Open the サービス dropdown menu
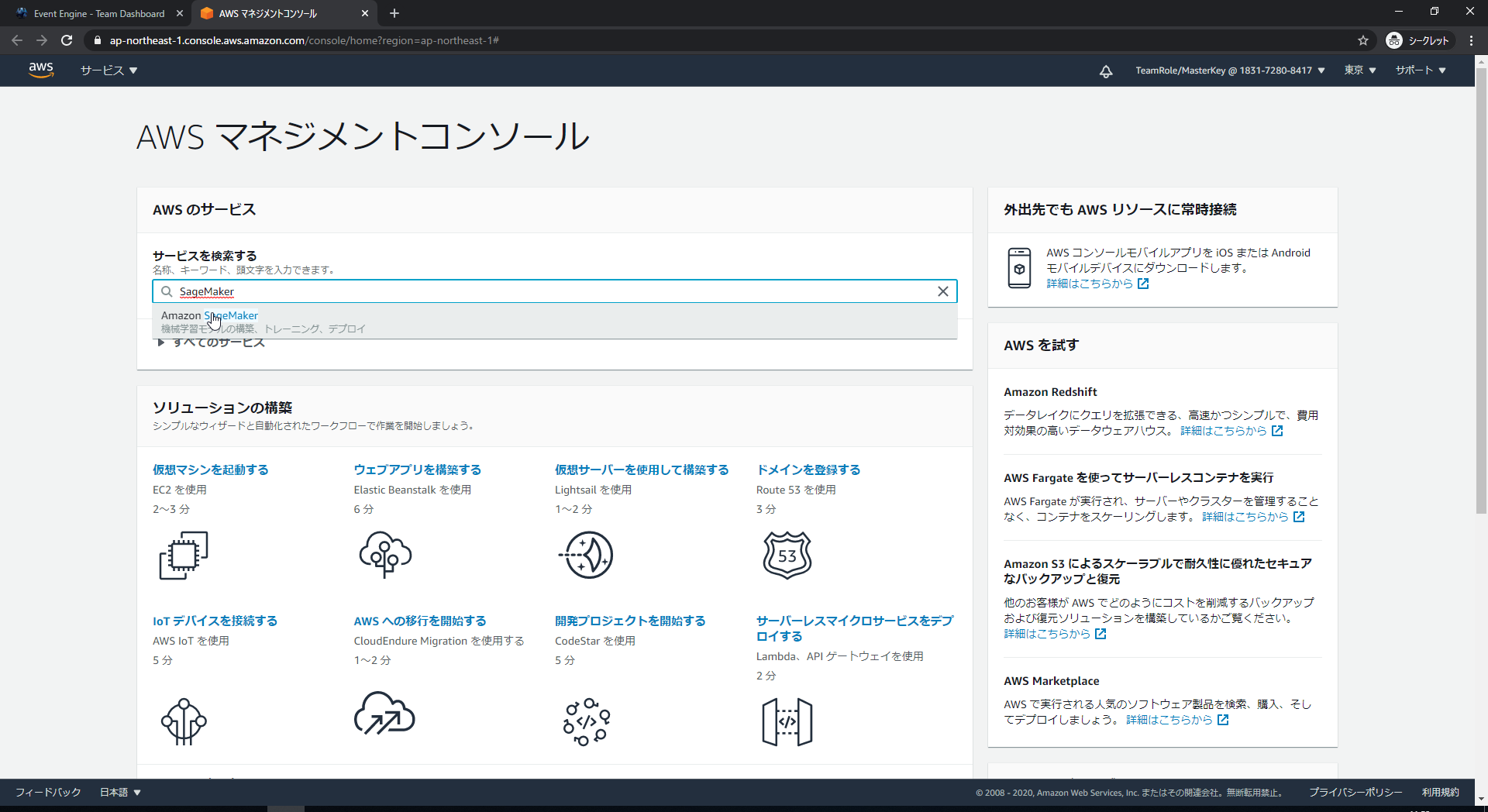The width and height of the screenshot is (1488, 812). pyautogui.click(x=108, y=71)
